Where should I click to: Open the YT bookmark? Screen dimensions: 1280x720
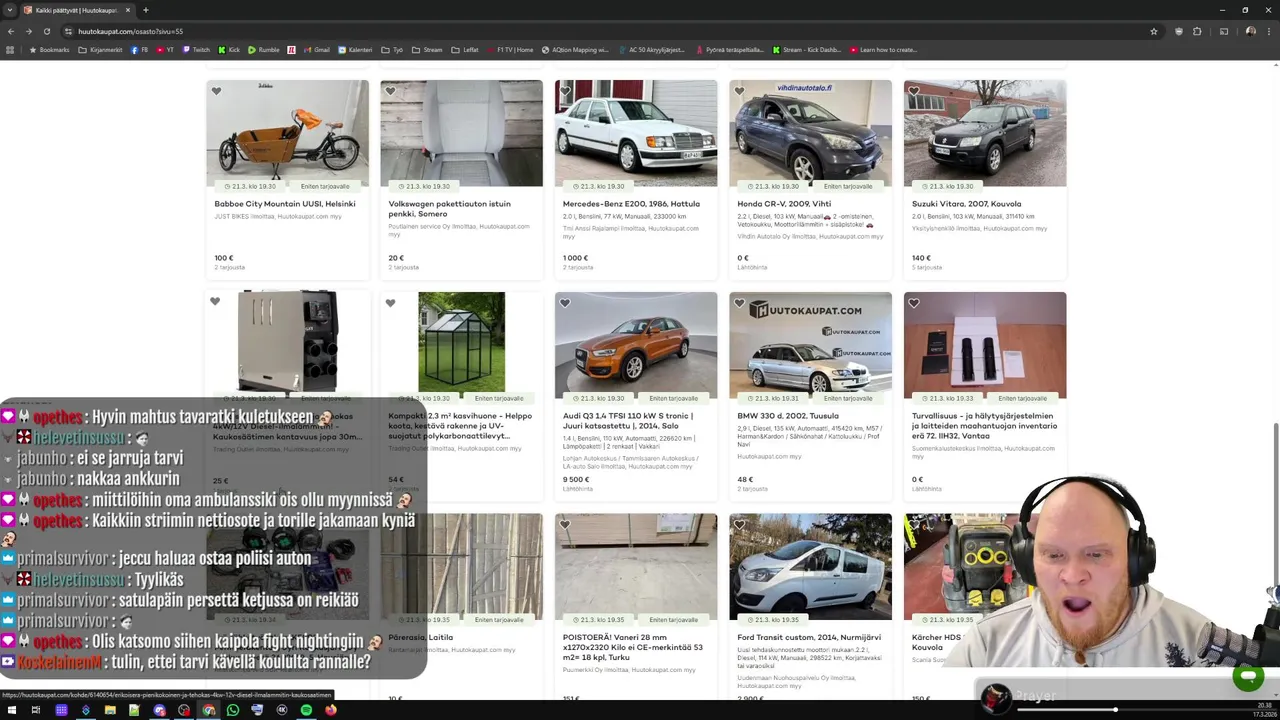click(165, 50)
